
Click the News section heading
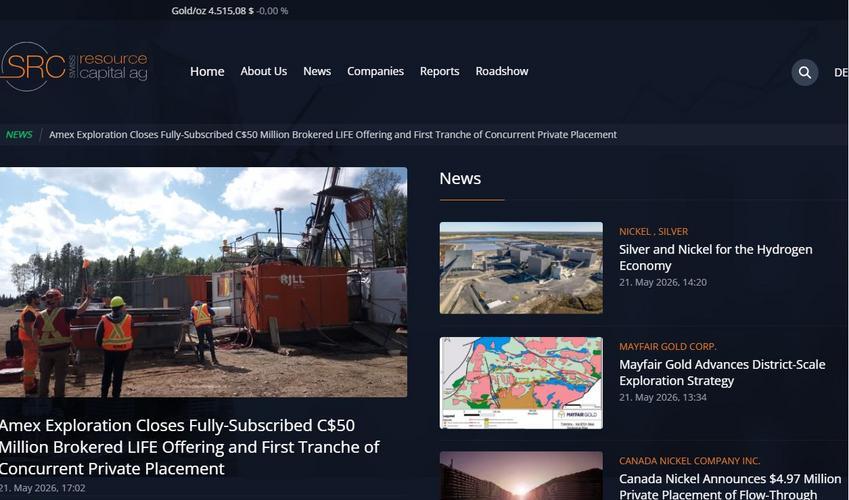tap(460, 179)
